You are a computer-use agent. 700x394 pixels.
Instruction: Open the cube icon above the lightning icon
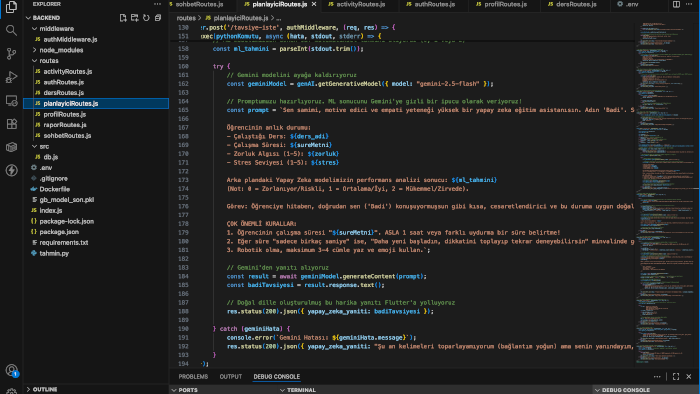click(11, 147)
